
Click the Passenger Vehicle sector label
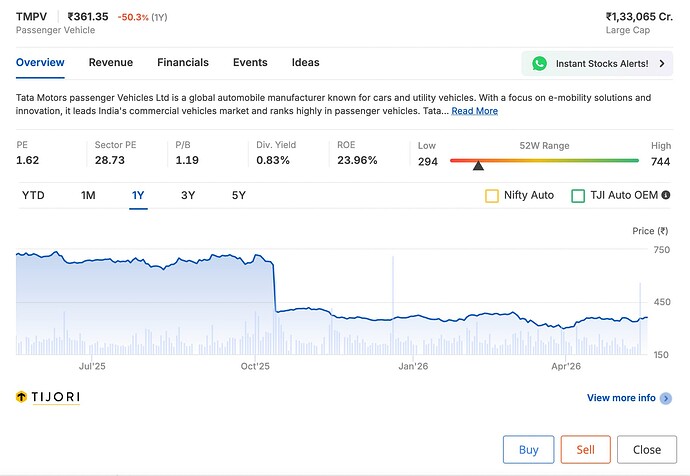[x=55, y=30]
